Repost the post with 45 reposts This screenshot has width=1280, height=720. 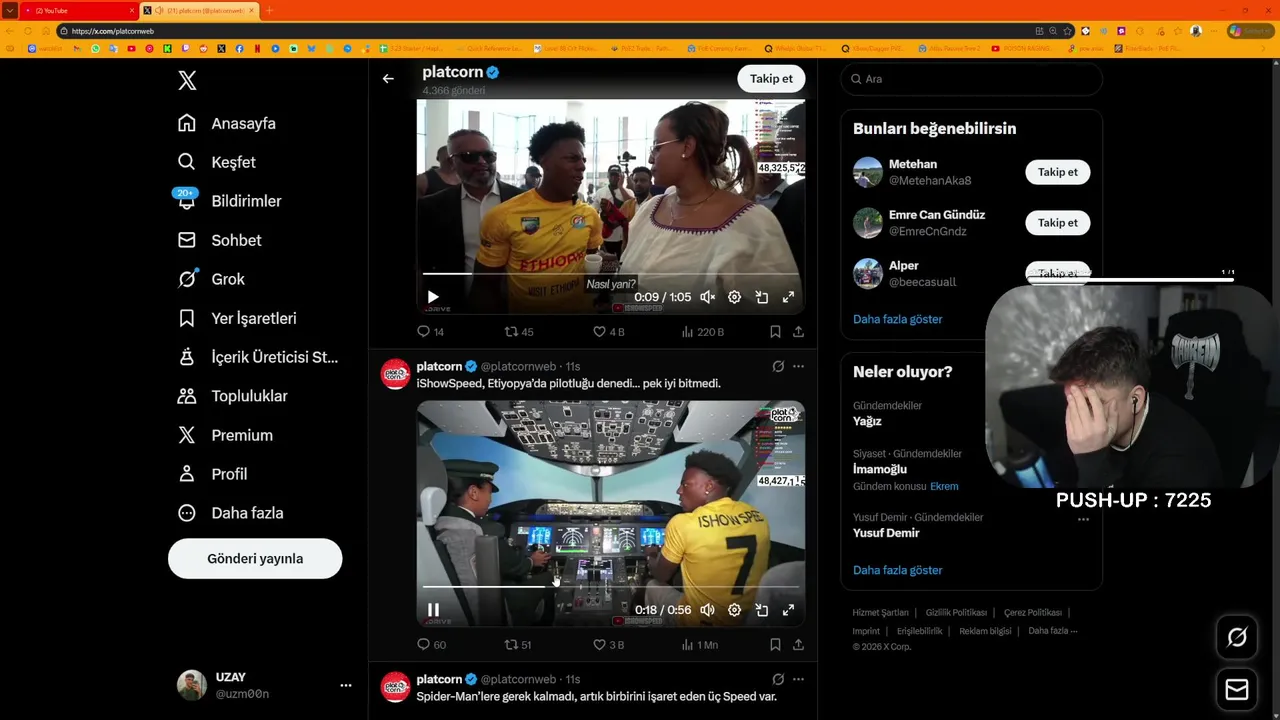(x=518, y=332)
